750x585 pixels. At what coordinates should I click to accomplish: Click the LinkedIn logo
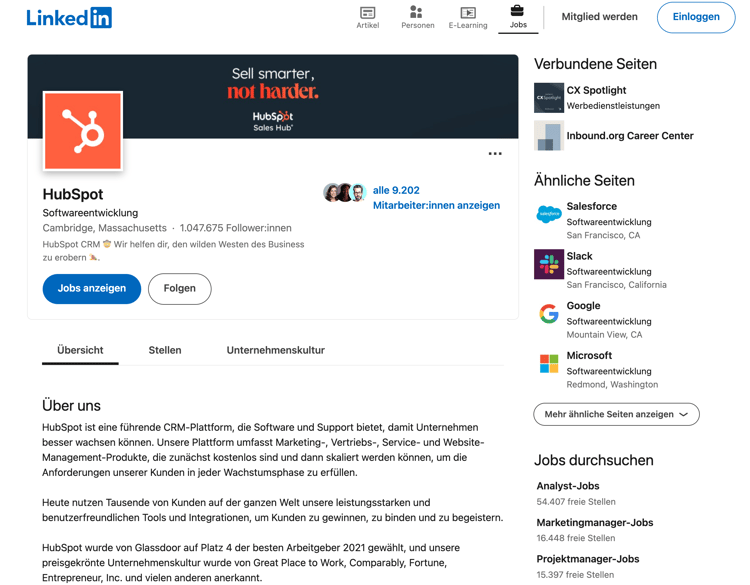(69, 18)
